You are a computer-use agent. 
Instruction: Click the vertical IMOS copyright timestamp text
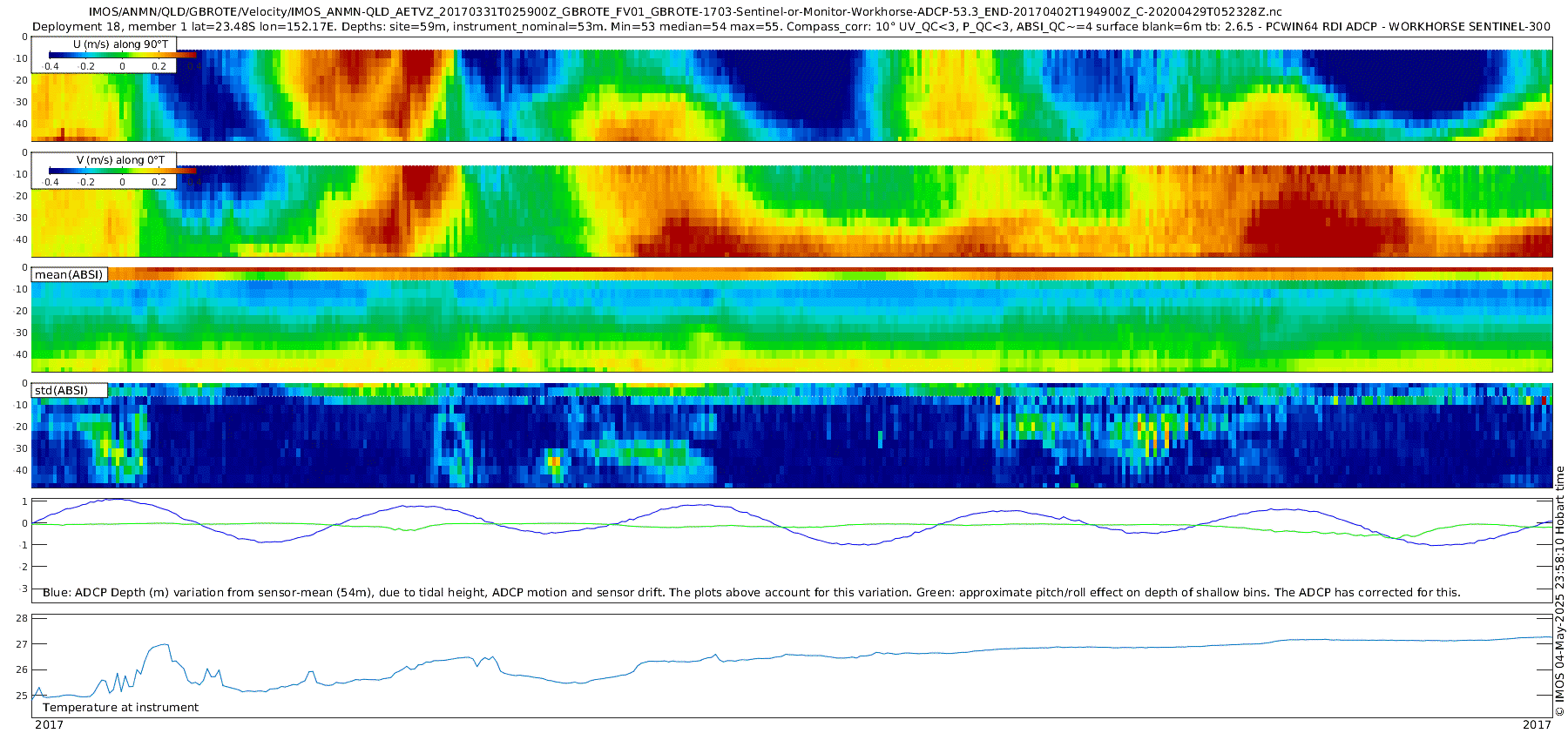(x=1559, y=591)
